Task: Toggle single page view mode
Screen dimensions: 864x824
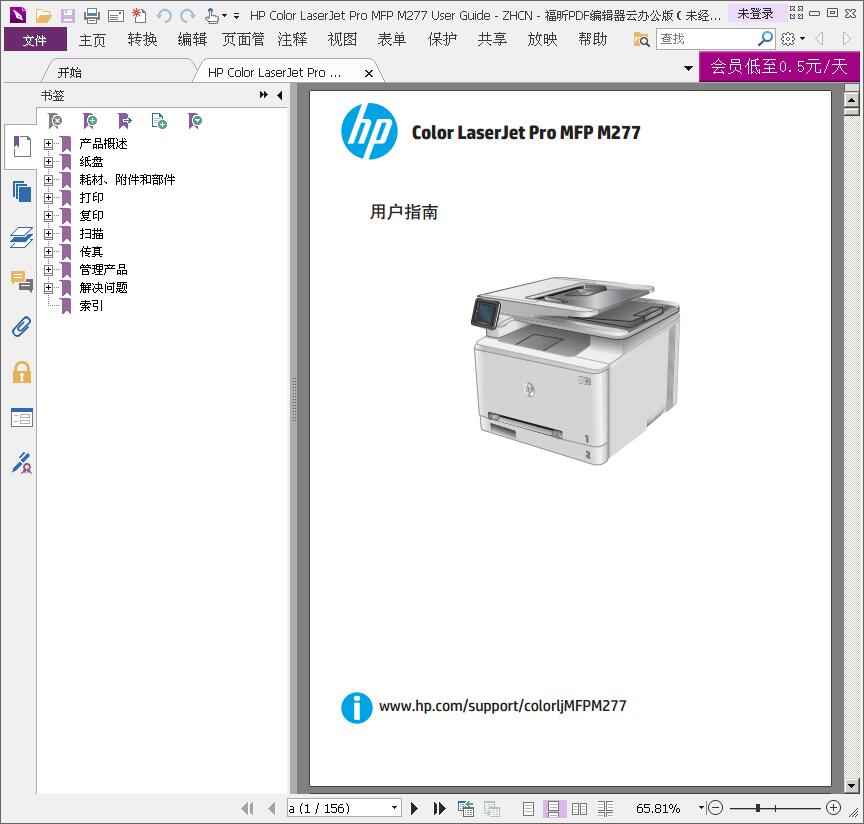Action: (528, 809)
